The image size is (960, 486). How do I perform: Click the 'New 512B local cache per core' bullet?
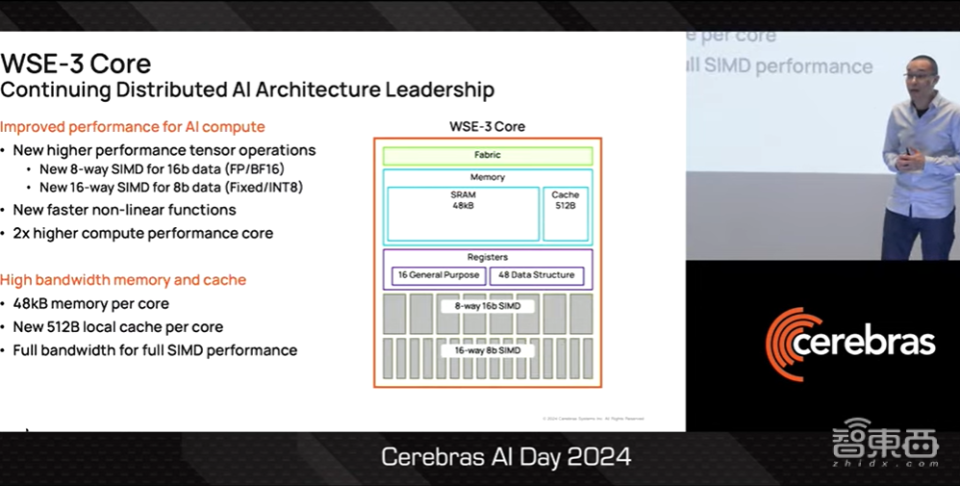coord(118,327)
